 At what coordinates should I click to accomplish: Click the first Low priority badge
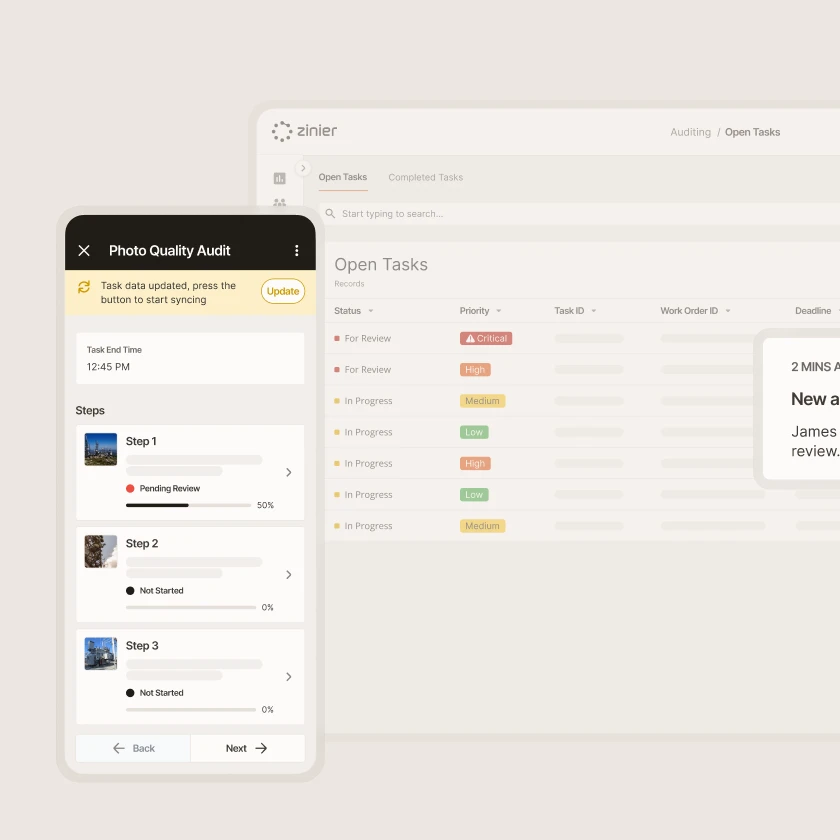(474, 432)
